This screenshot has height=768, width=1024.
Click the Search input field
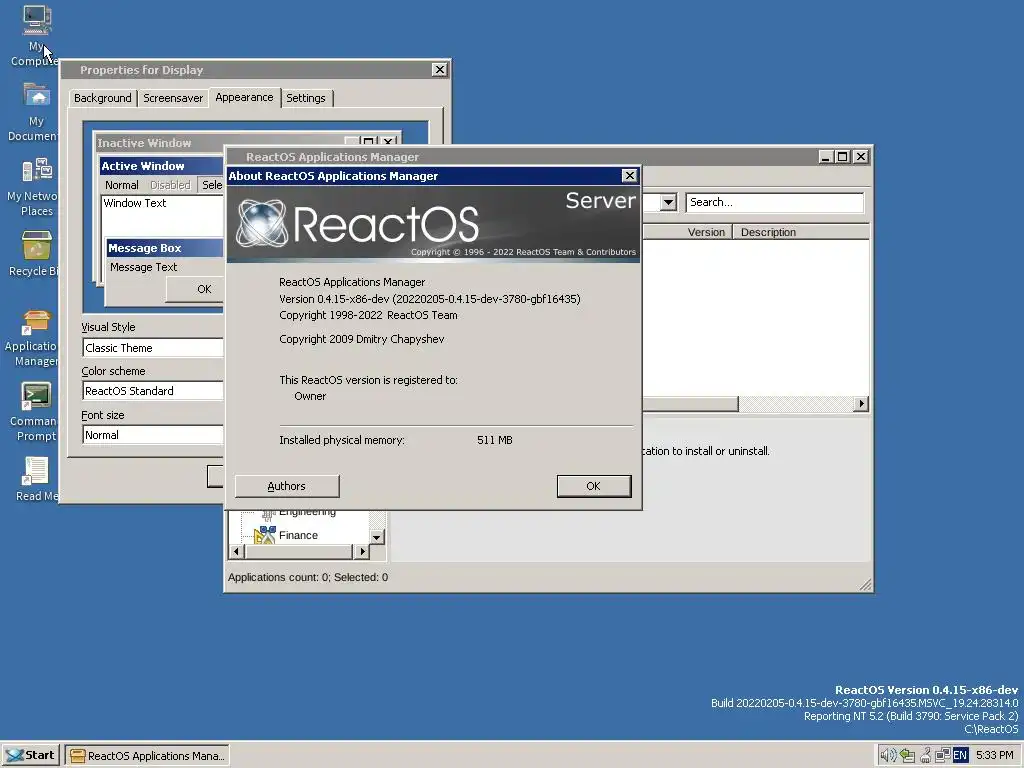775,202
